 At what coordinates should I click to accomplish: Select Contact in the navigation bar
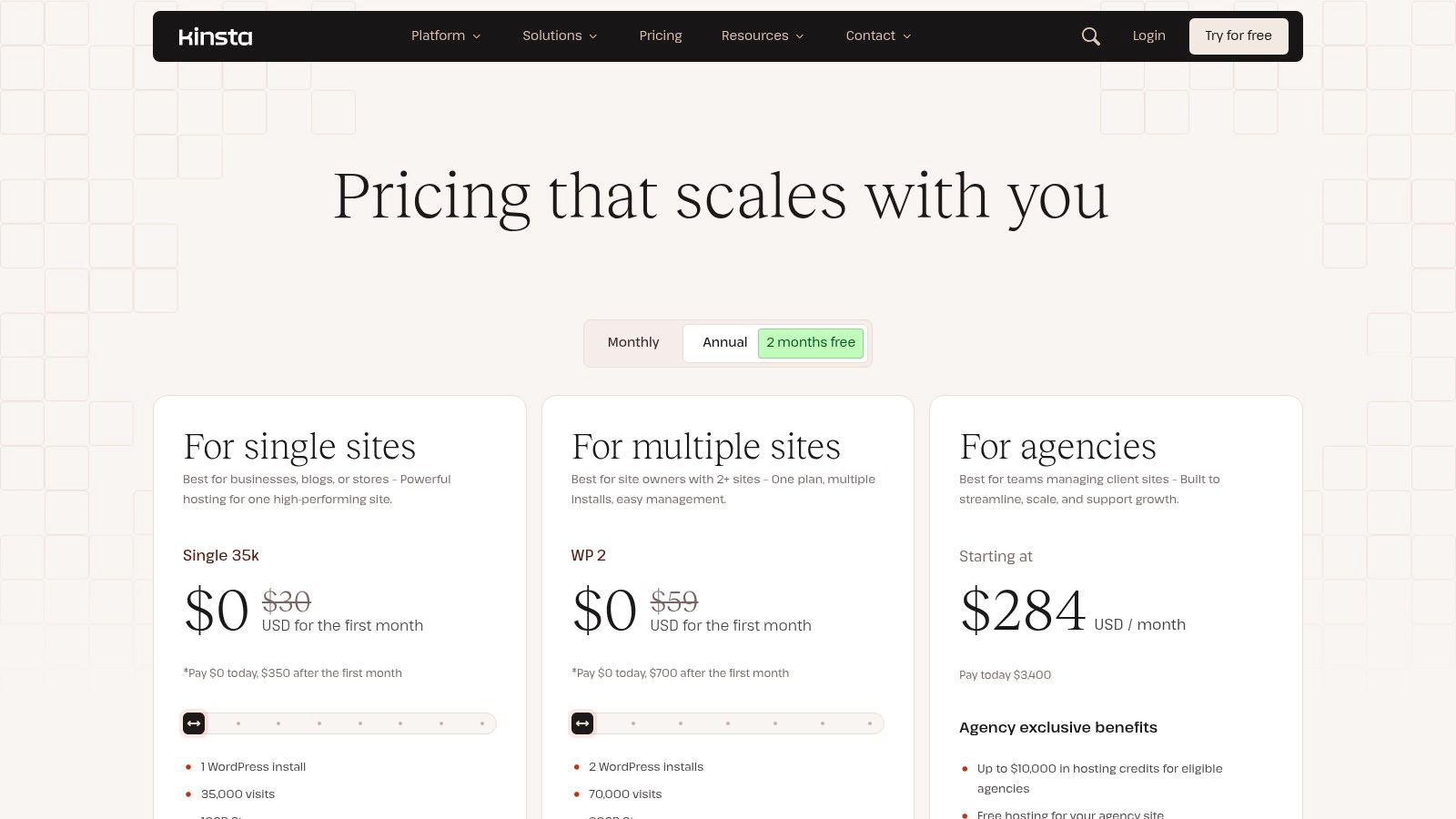point(870,35)
